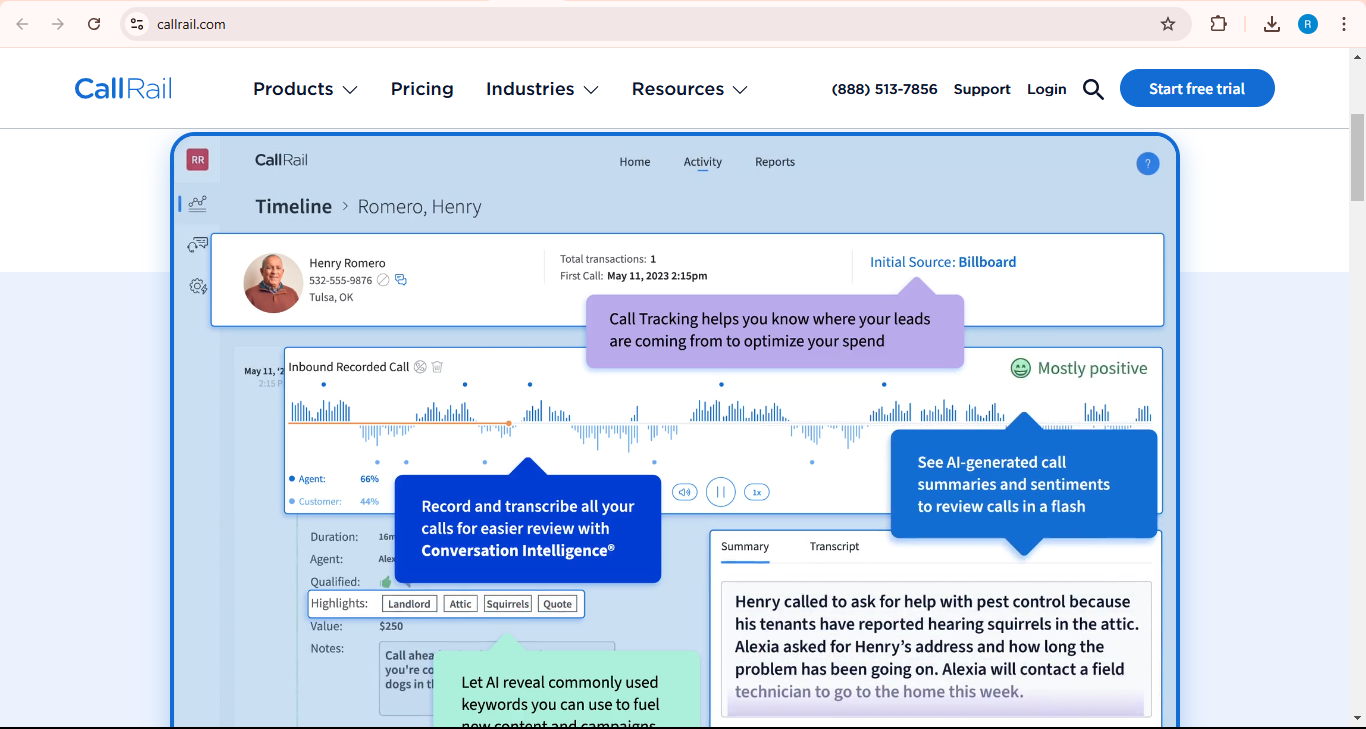Click the Login link

coord(1046,89)
